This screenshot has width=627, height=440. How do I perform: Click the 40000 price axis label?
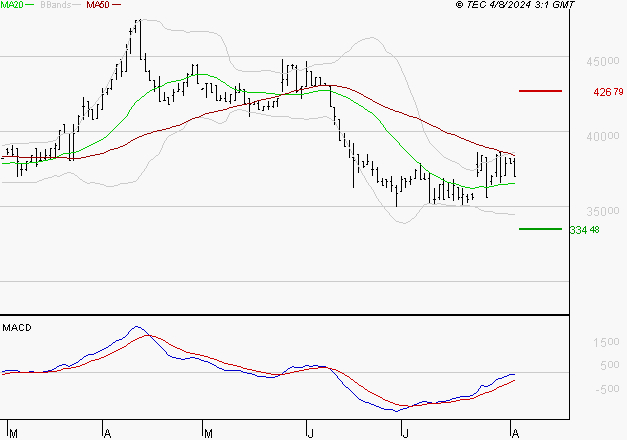pyautogui.click(x=603, y=136)
